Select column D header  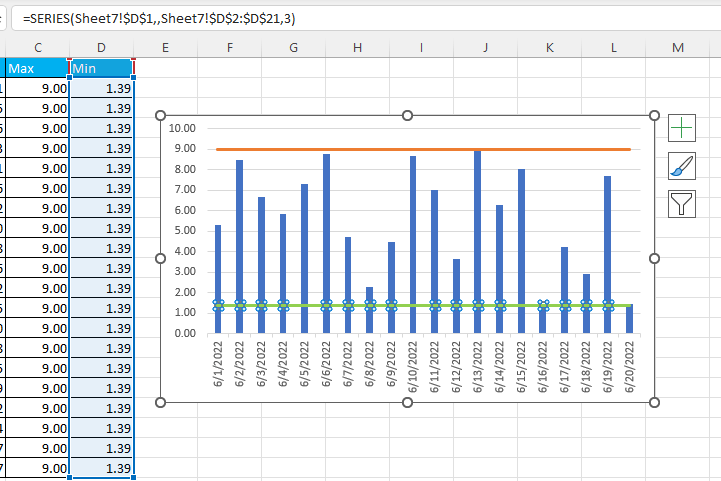click(102, 48)
